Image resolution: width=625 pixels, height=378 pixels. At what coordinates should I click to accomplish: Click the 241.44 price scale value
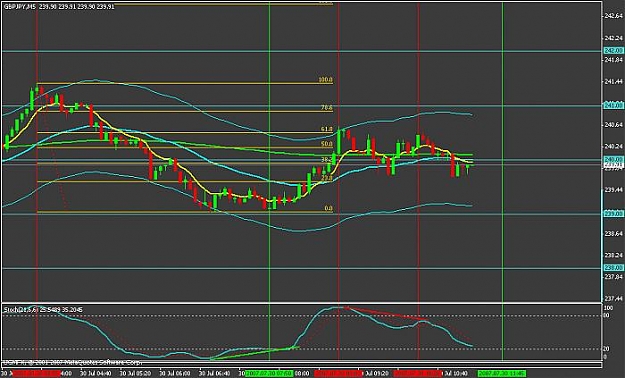point(613,81)
